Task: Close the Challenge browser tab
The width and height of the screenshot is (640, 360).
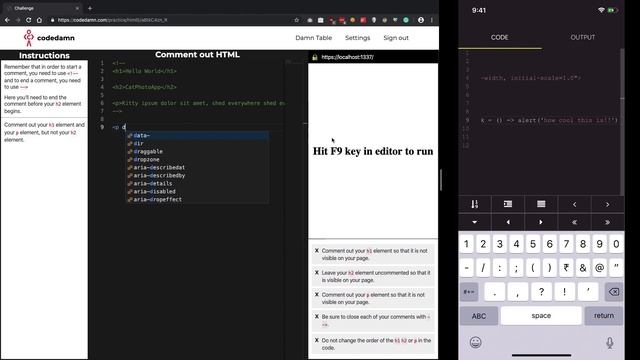Action: pyautogui.click(x=77, y=8)
